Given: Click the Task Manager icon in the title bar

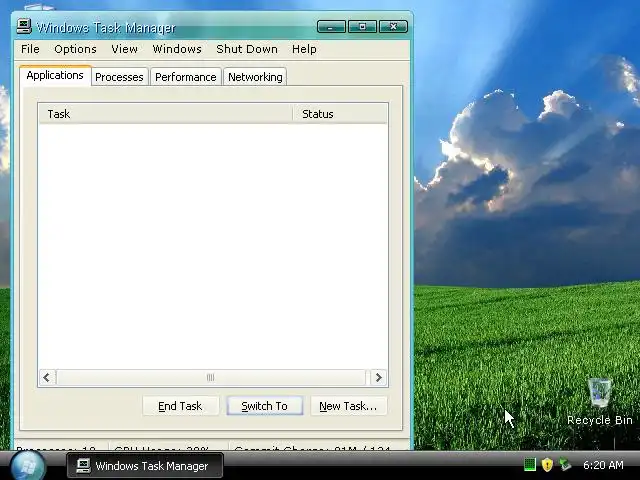Looking at the screenshot, I should 24,27.
